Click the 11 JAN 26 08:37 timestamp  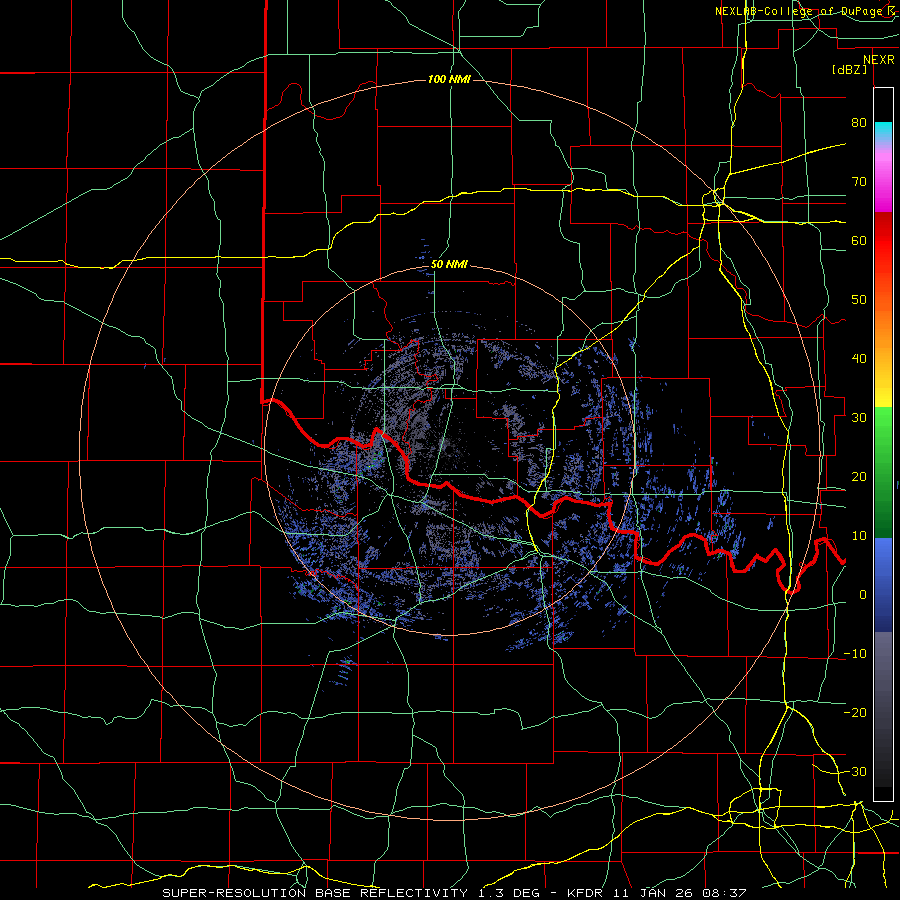point(680,893)
